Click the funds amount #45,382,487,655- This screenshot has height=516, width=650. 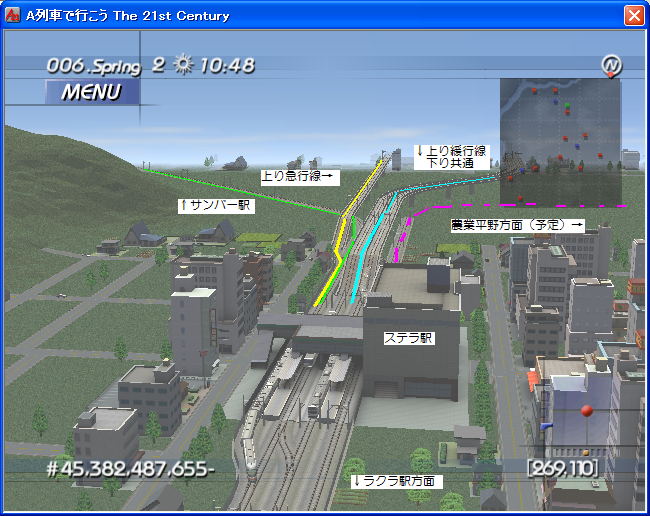click(x=131, y=470)
